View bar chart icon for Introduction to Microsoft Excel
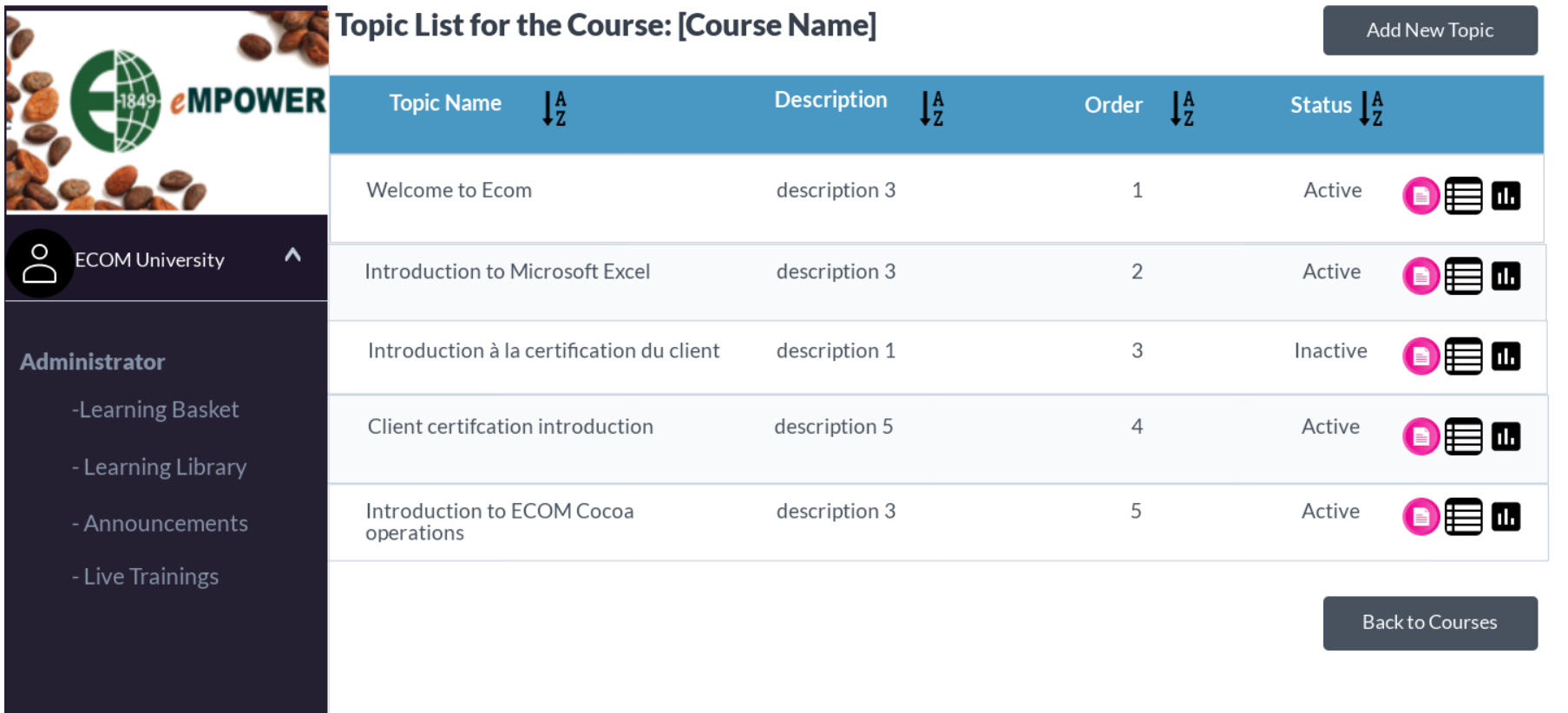Screen dimensions: 1568x713 coord(1506,277)
